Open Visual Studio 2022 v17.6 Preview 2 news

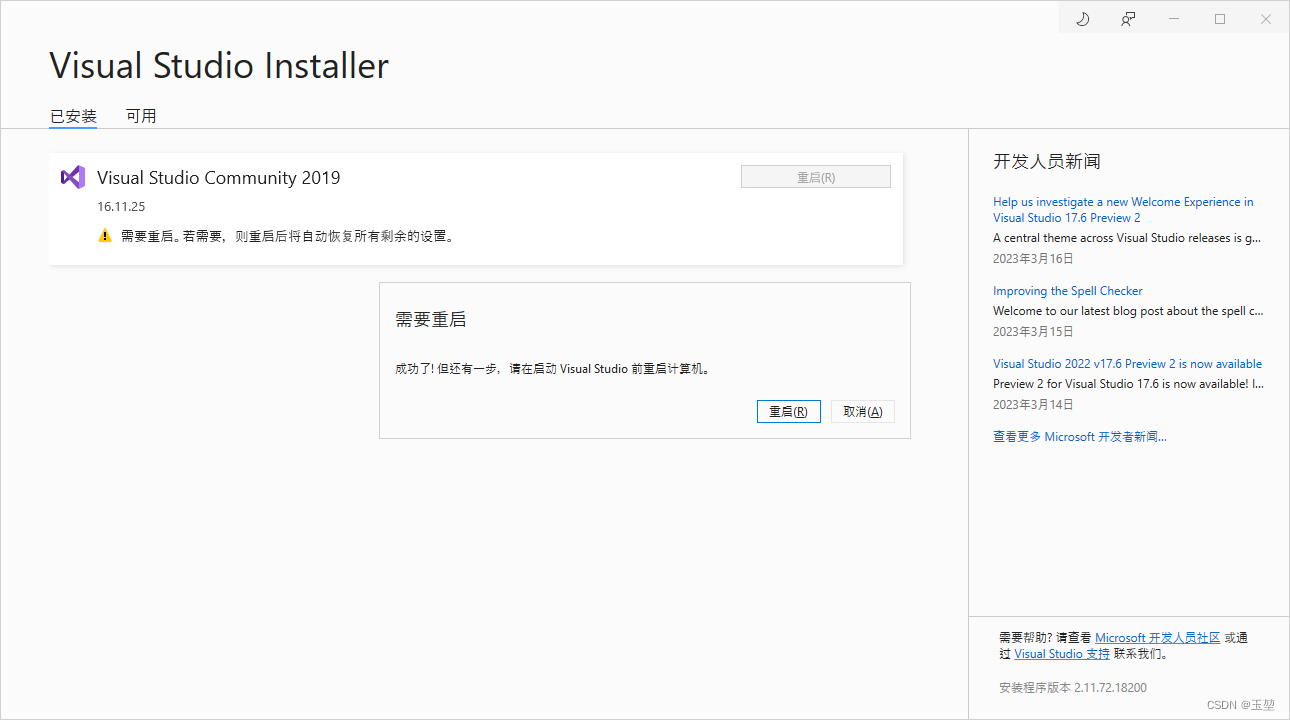coord(1127,363)
